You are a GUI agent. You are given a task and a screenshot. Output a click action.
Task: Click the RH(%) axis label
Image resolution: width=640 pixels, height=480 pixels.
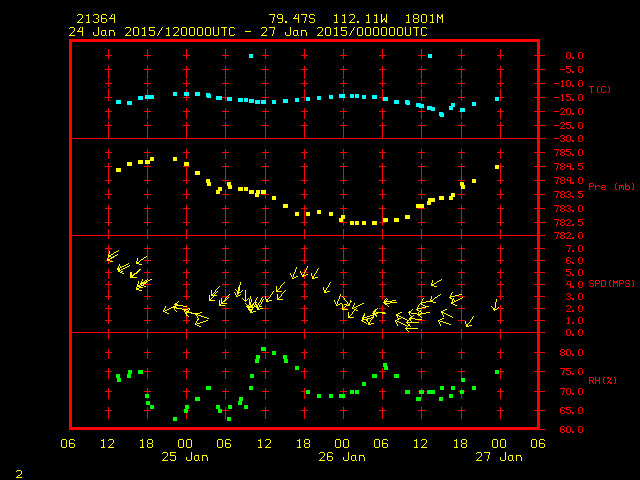click(602, 380)
